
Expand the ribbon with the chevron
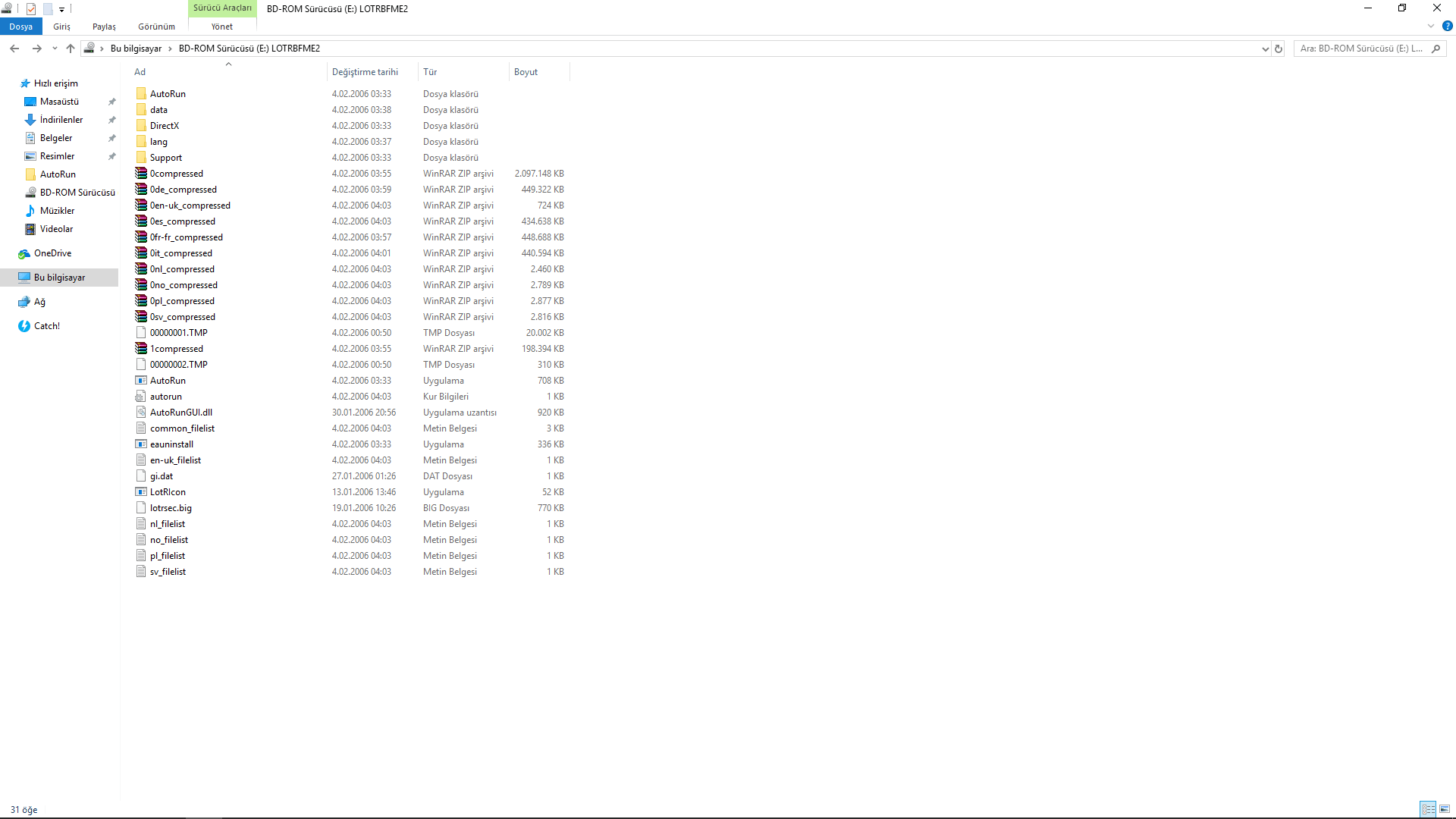point(1431,26)
